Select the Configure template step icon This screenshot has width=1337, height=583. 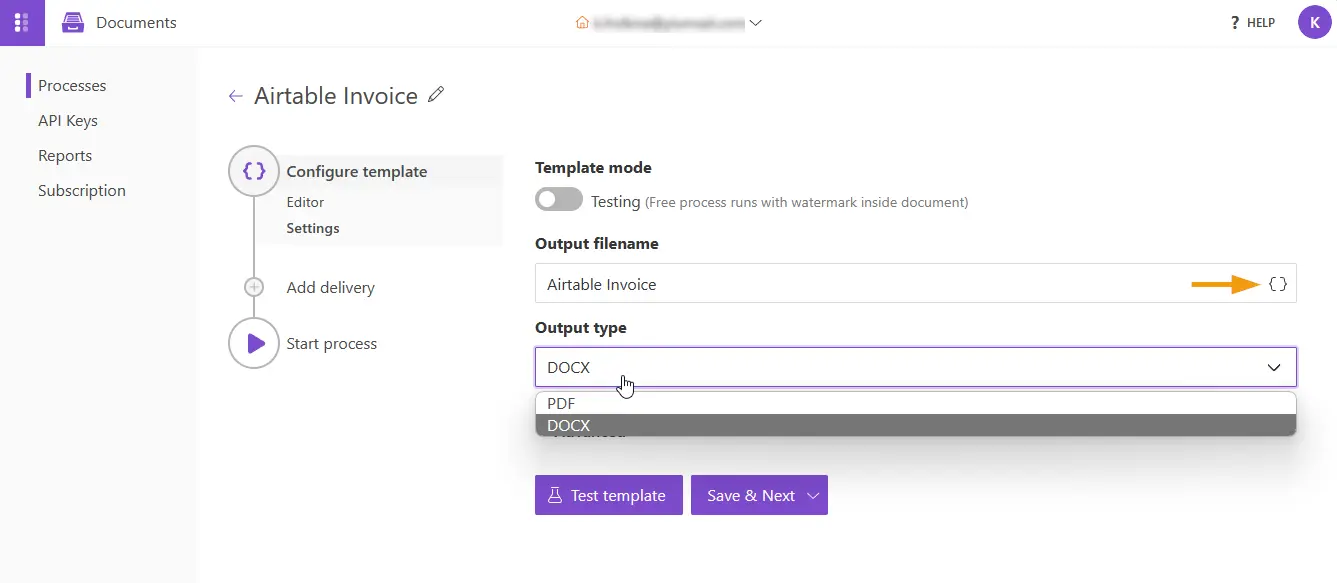pyautogui.click(x=254, y=171)
